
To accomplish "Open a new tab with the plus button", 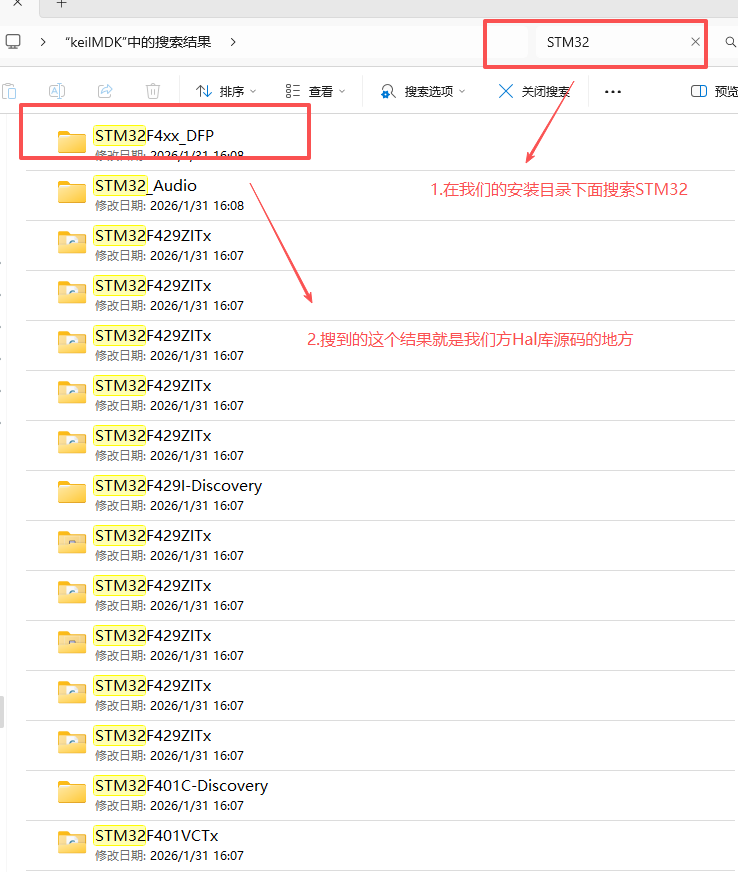I will [61, 4].
